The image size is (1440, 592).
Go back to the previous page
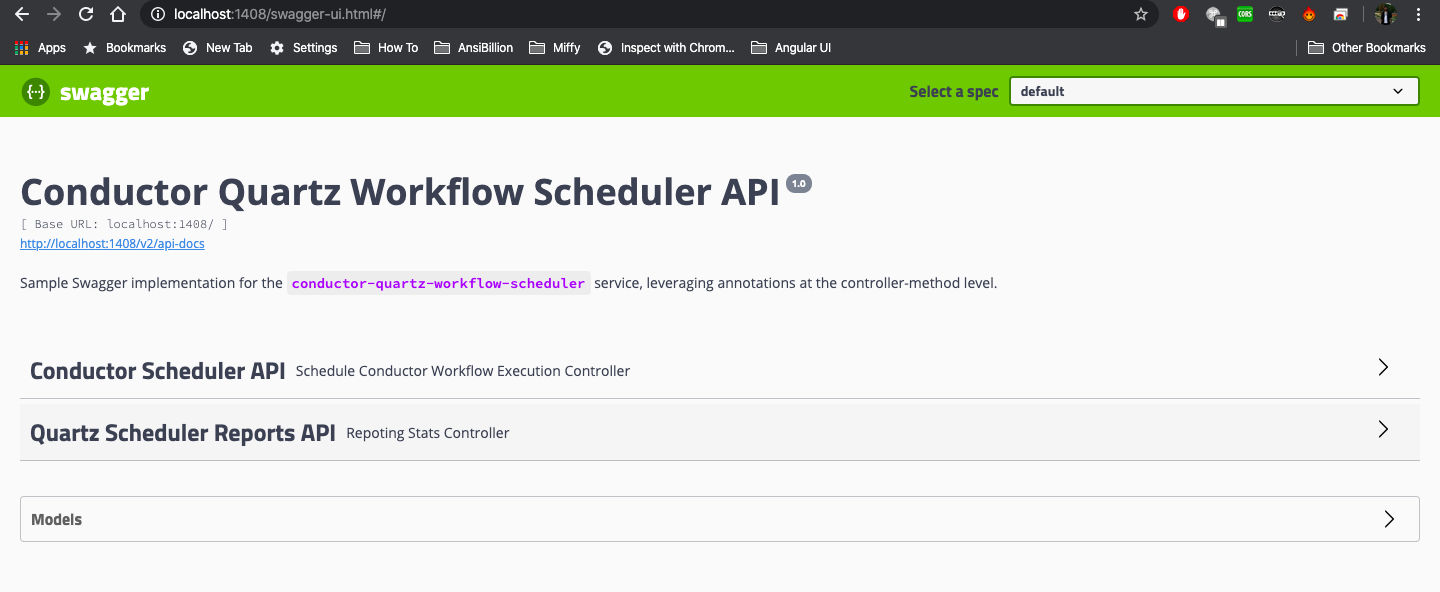[x=22, y=14]
